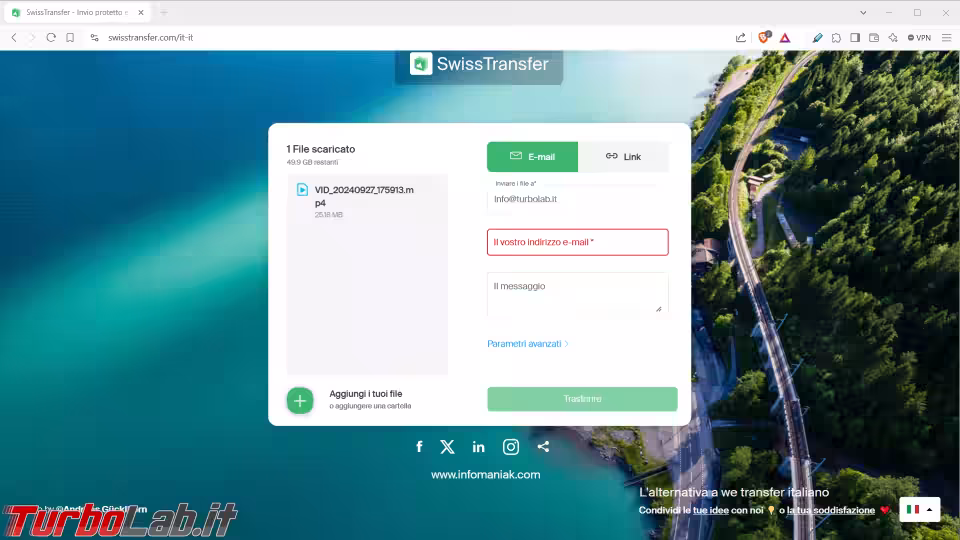Close the SwissTransfer browser tab

(x=141, y=12)
